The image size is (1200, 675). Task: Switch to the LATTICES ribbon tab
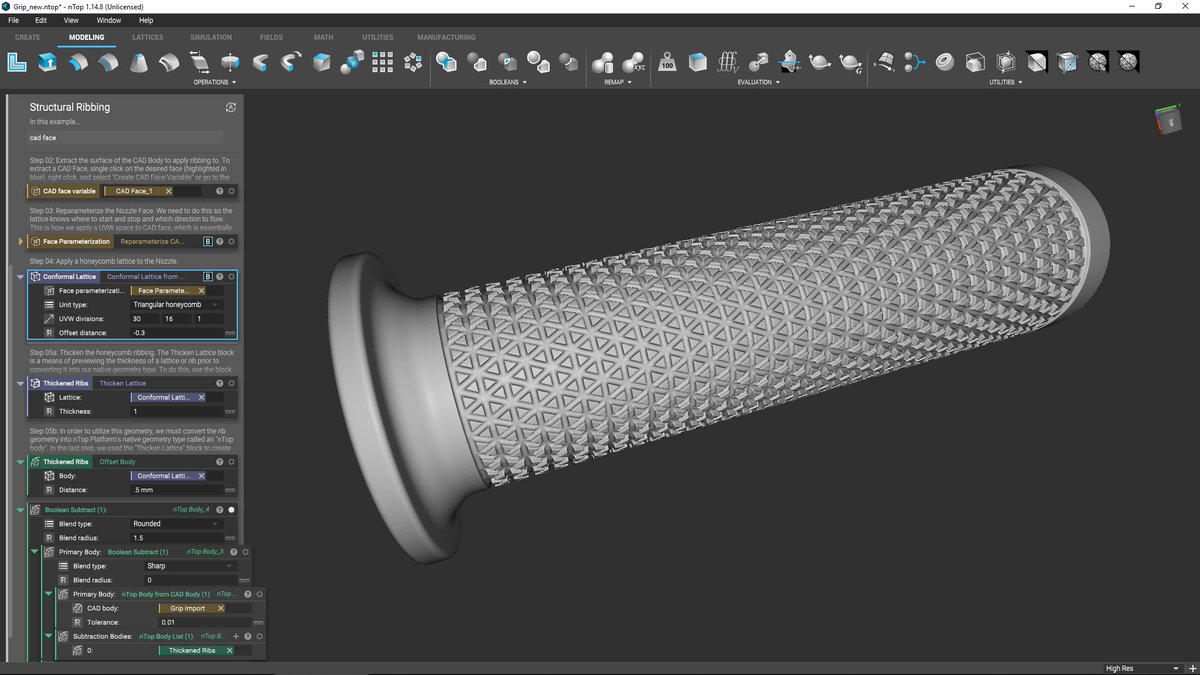pos(148,37)
